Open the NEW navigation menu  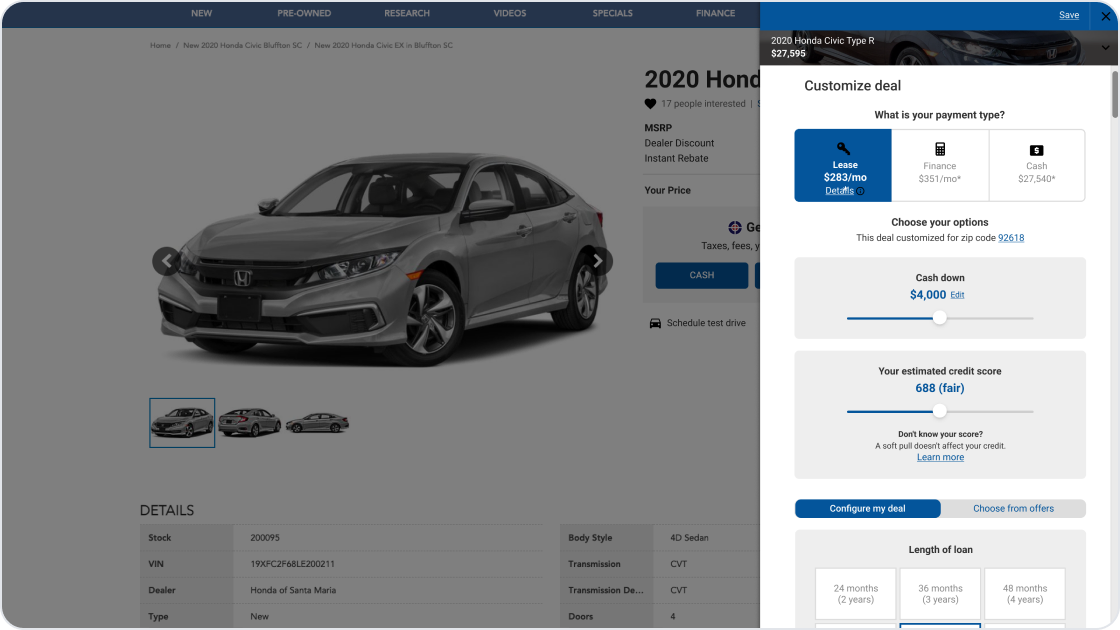tap(201, 13)
